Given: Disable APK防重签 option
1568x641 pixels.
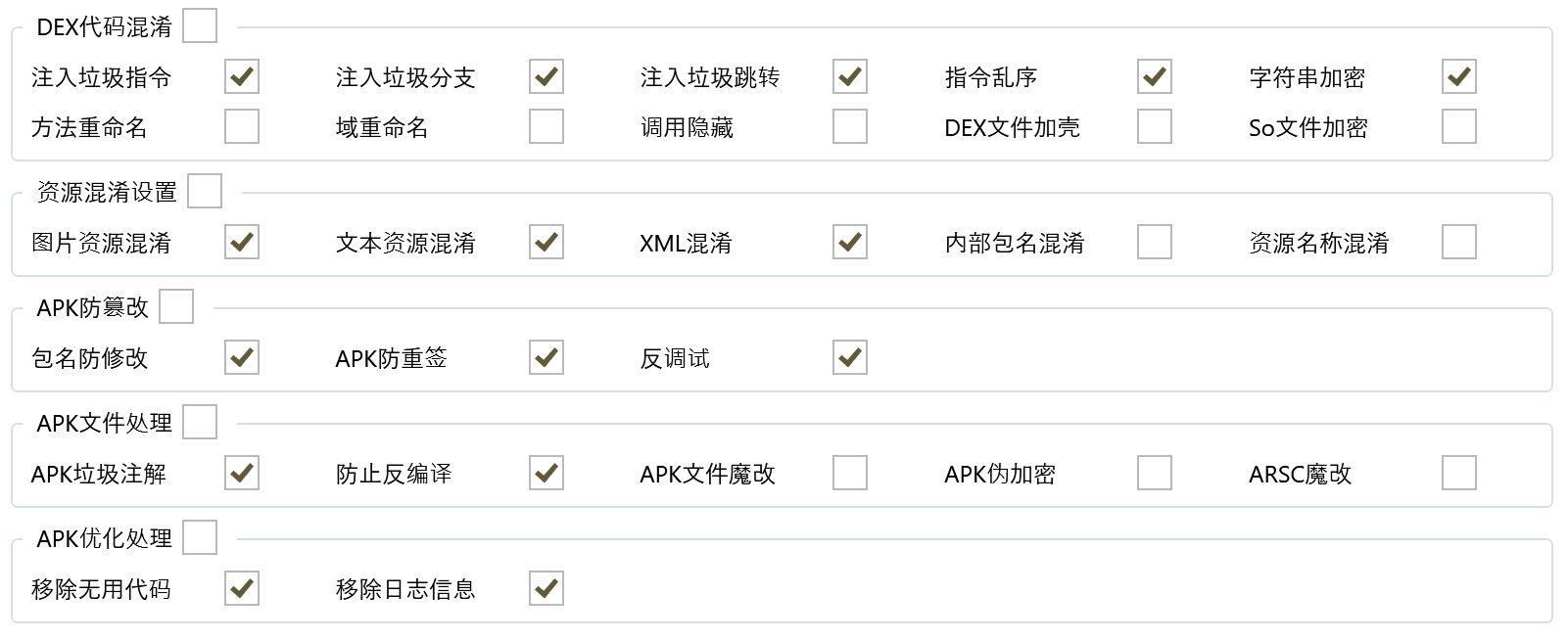Looking at the screenshot, I should 546,357.
